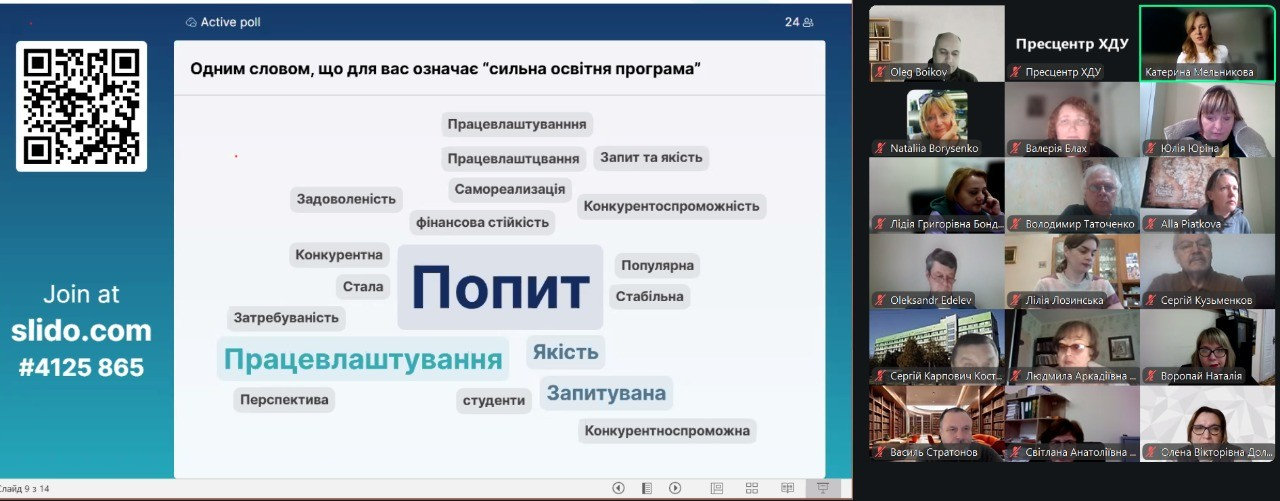
Task: Switch to Reading view icon
Action: (x=788, y=488)
